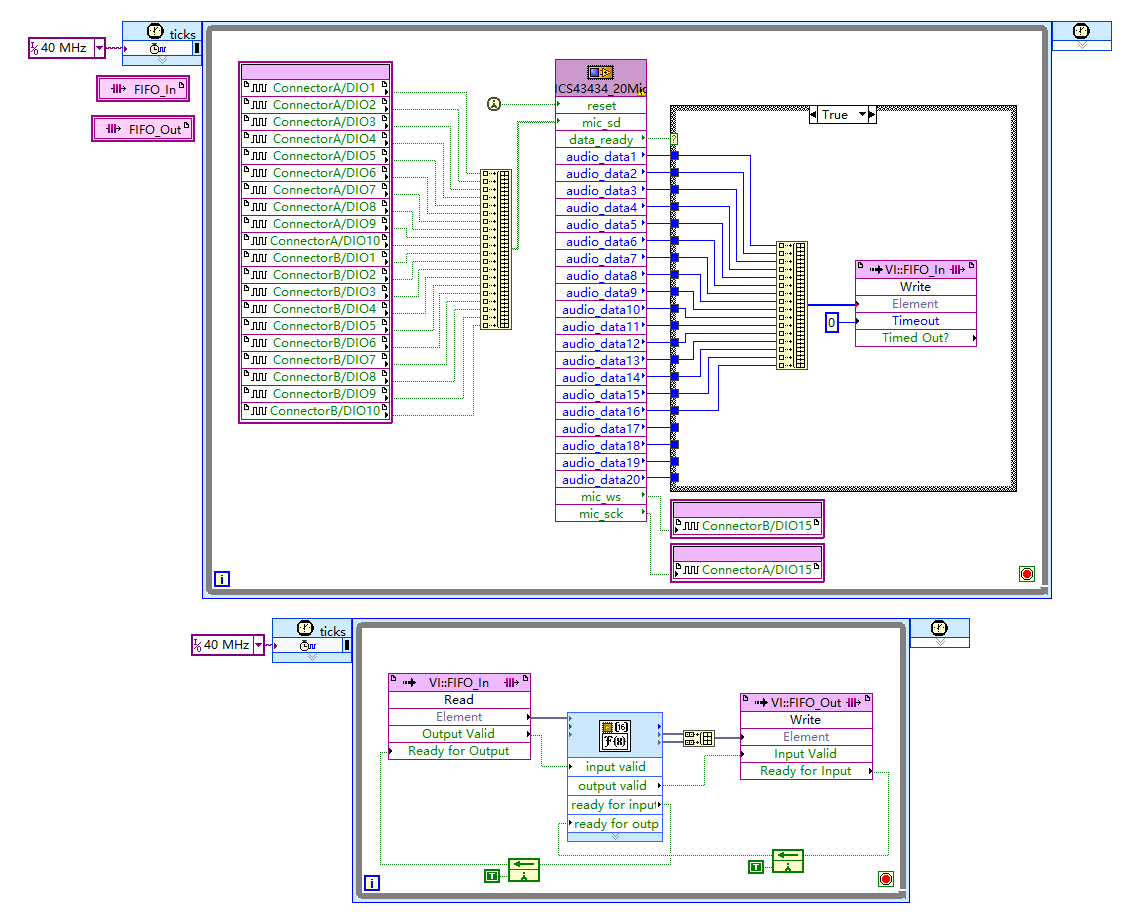The height and width of the screenshot is (912, 1132).
Task: Expand the top loop input node chevron
Action: click(162, 60)
